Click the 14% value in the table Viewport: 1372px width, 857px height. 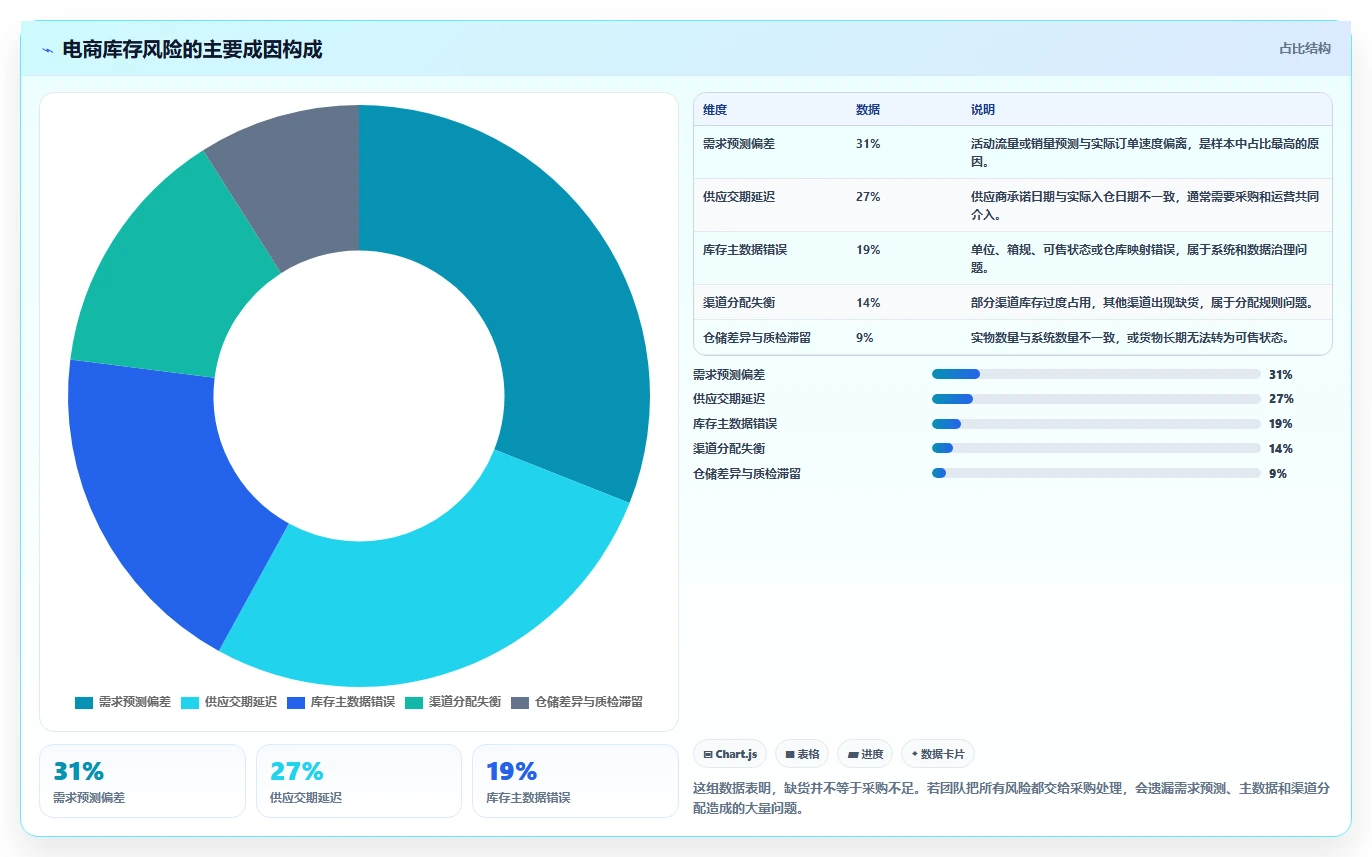pyautogui.click(x=868, y=303)
